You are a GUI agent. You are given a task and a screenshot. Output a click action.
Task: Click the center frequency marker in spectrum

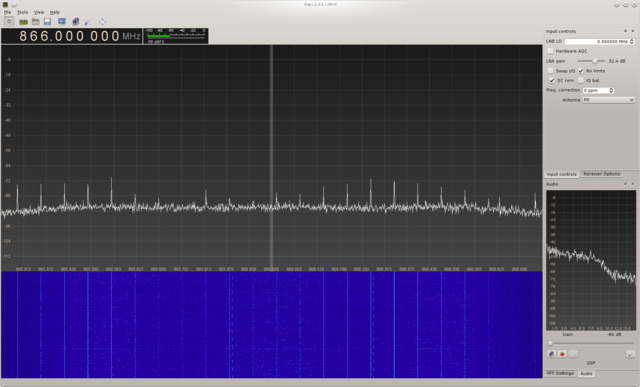(x=271, y=157)
